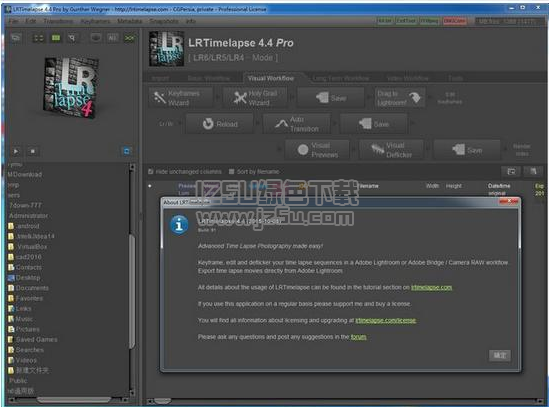Select the Pictures folder
Image resolution: width=550 pixels, height=407 pixels.
pos(24,329)
